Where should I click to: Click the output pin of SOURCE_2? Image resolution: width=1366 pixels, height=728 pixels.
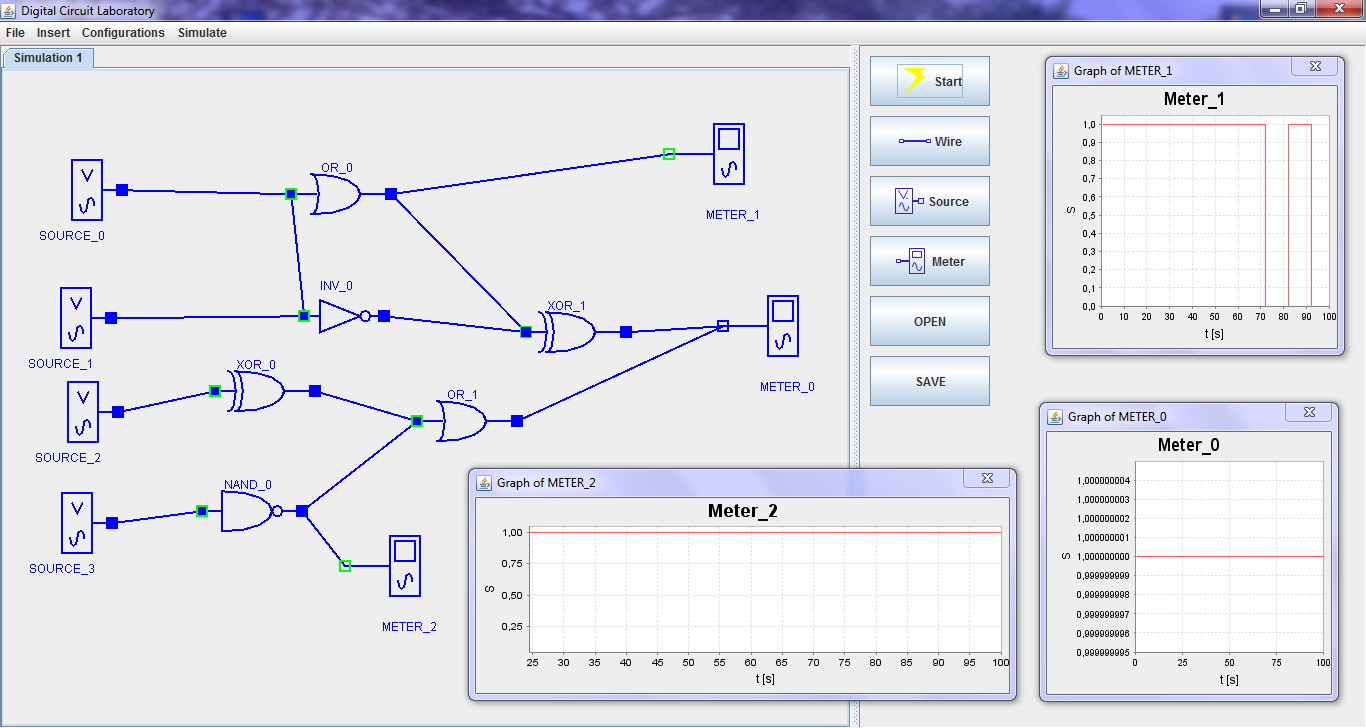118,412
